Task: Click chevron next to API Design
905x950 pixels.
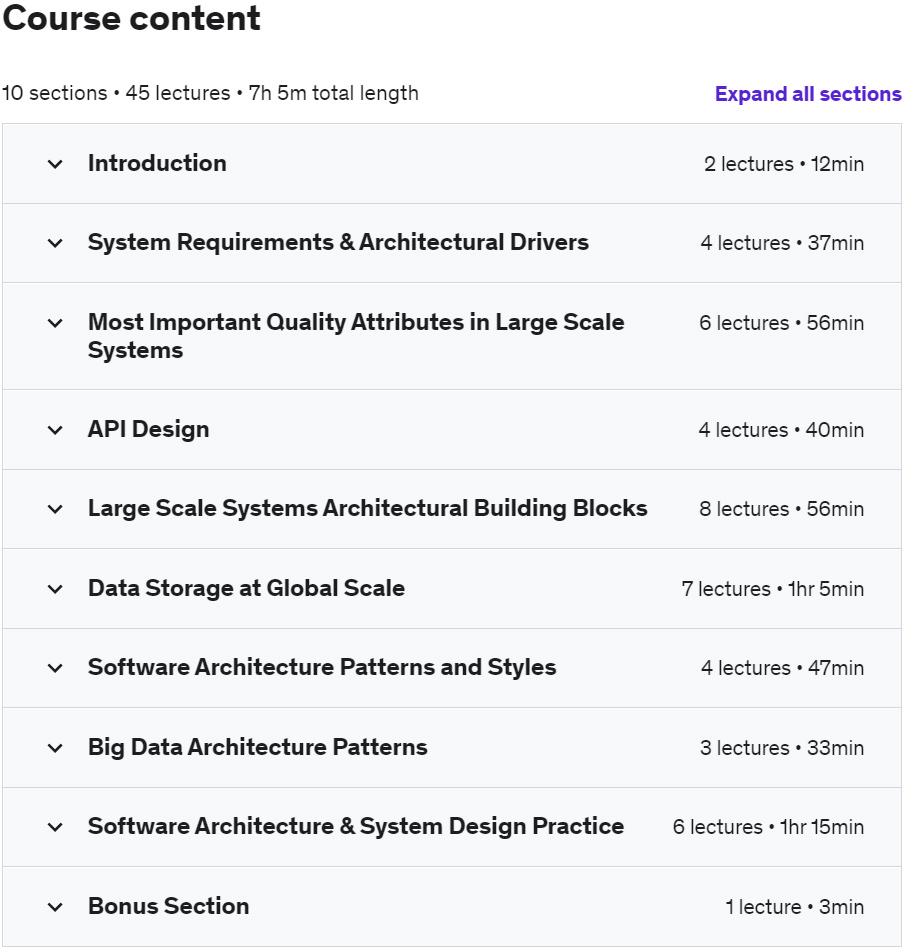Action: click(55, 430)
